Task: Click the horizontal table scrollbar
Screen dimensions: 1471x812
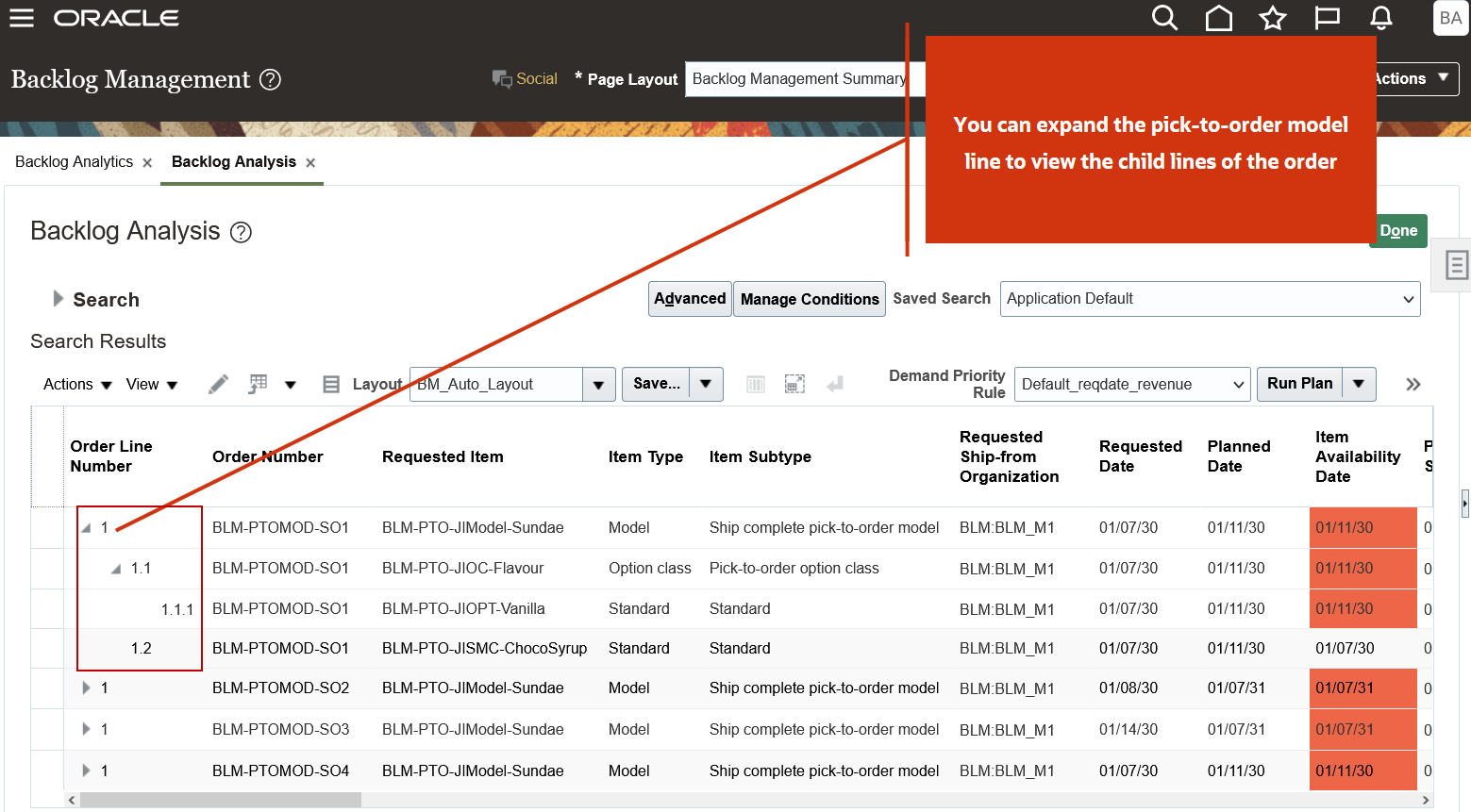Action: tap(221, 800)
